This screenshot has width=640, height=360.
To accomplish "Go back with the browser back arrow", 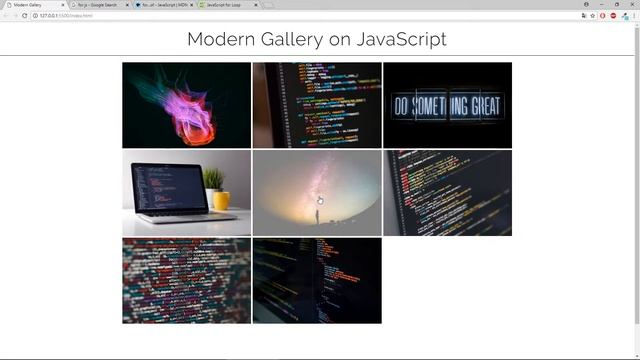I will click(6, 16).
